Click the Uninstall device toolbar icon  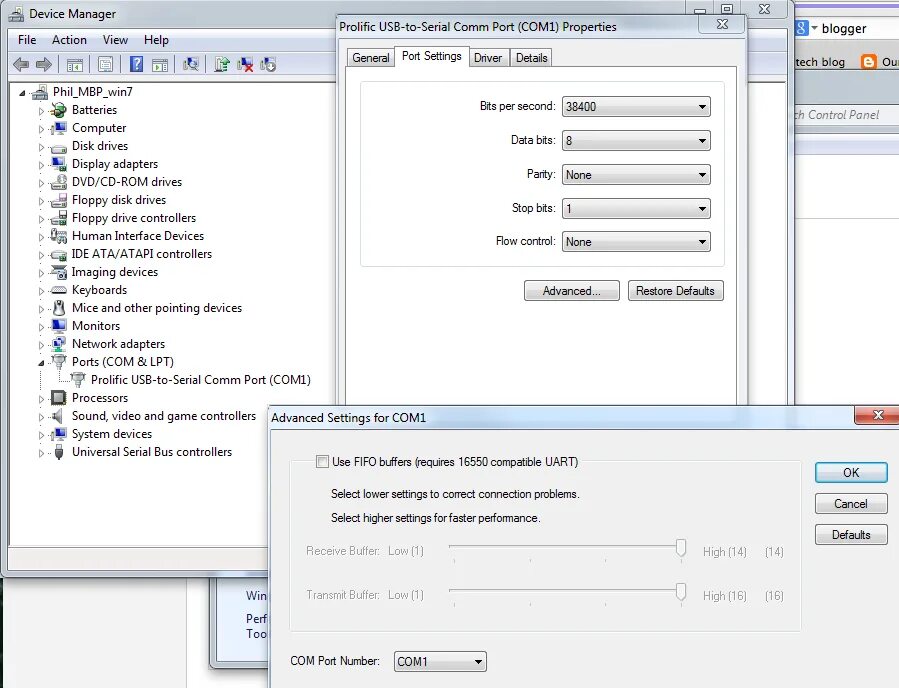click(x=245, y=64)
